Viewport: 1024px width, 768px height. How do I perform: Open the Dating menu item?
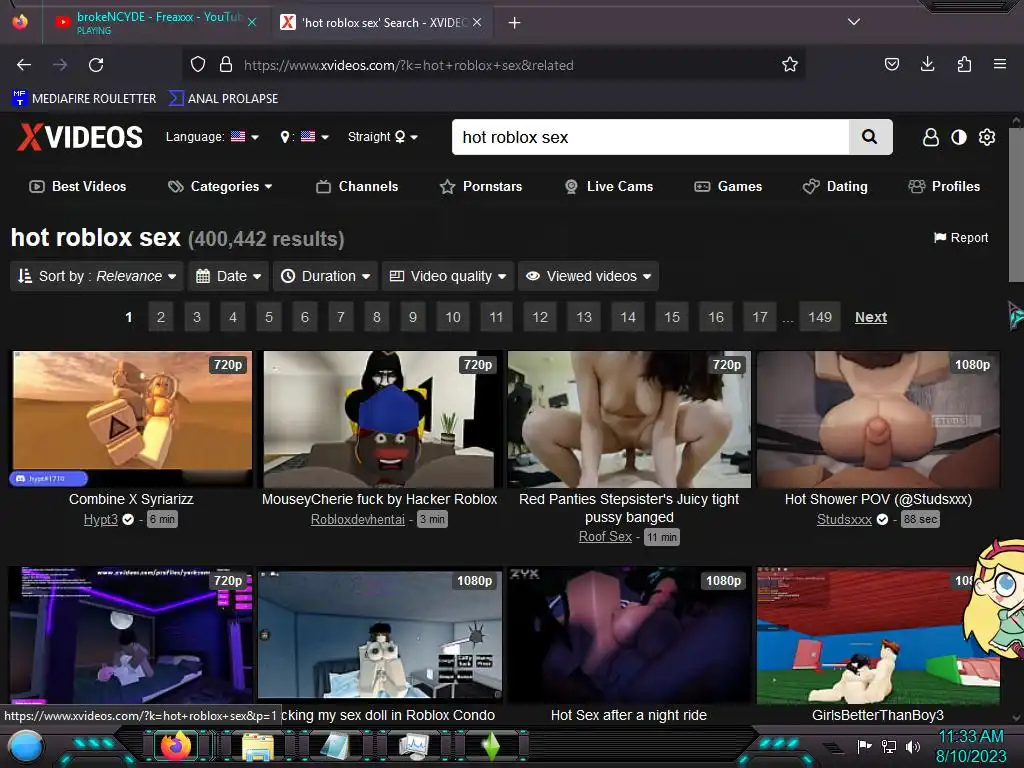(835, 187)
